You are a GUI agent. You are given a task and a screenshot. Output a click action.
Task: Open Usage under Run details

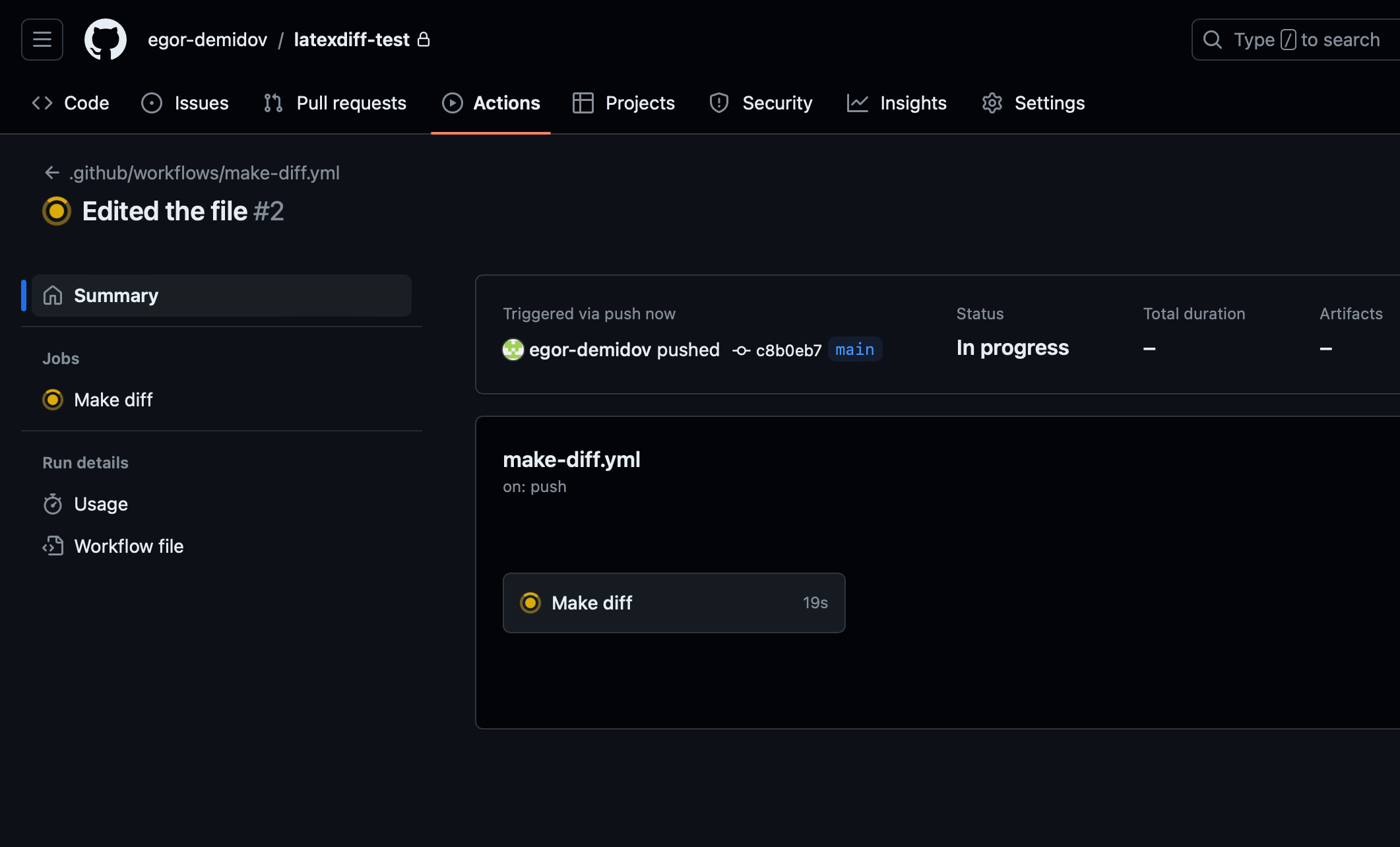pos(100,504)
